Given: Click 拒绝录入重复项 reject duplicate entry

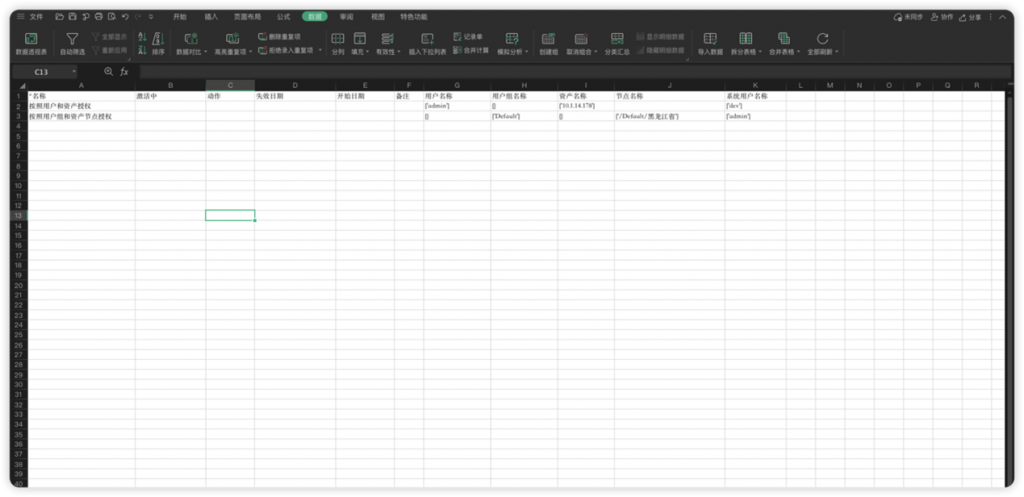Looking at the screenshot, I should (x=285, y=50).
